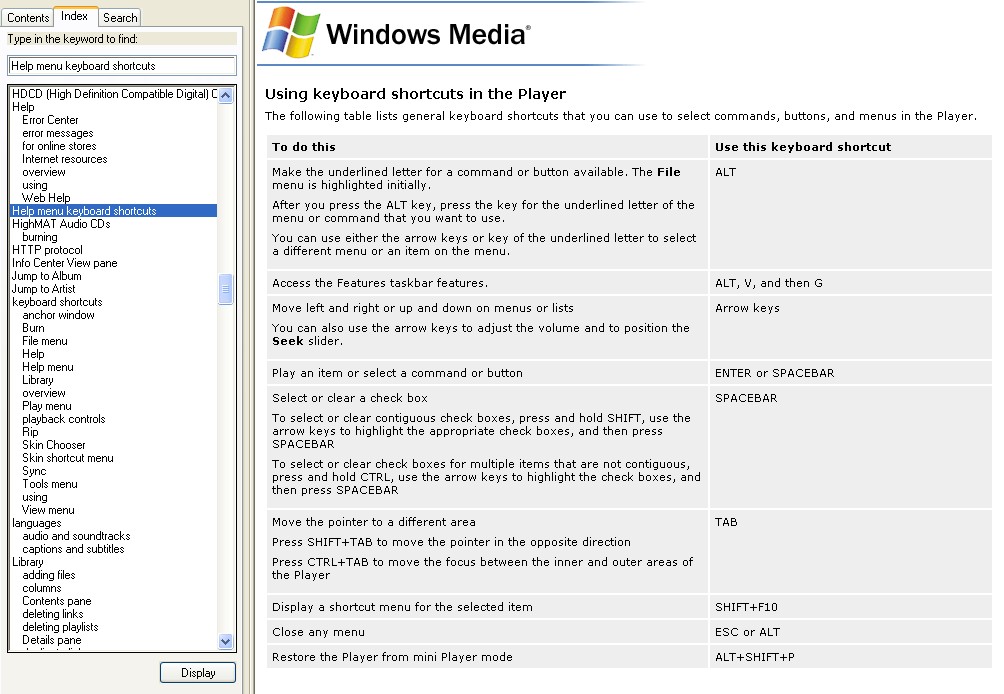Switch to the Contents tab
1004x694 pixels.
click(x=28, y=17)
